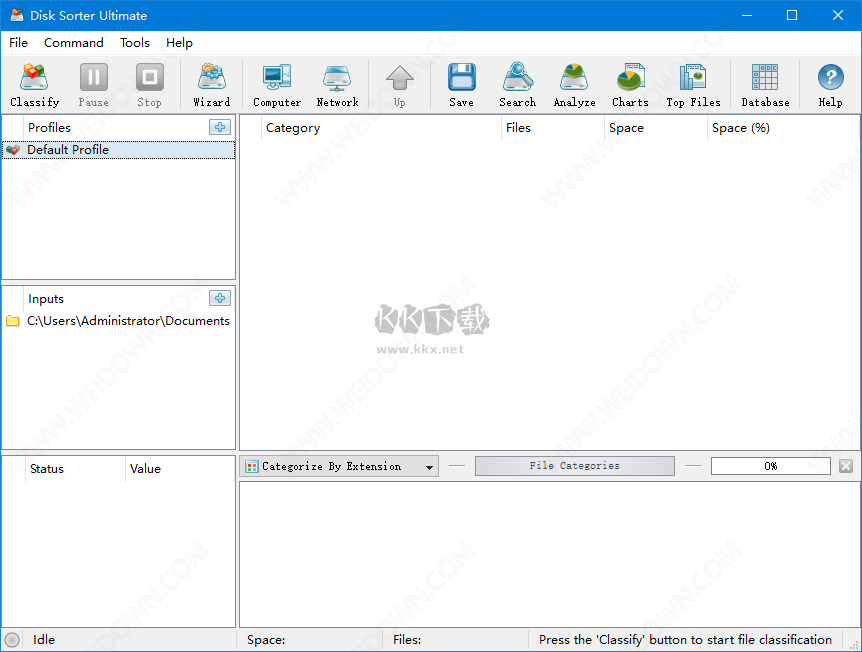Browse the Network

337,85
